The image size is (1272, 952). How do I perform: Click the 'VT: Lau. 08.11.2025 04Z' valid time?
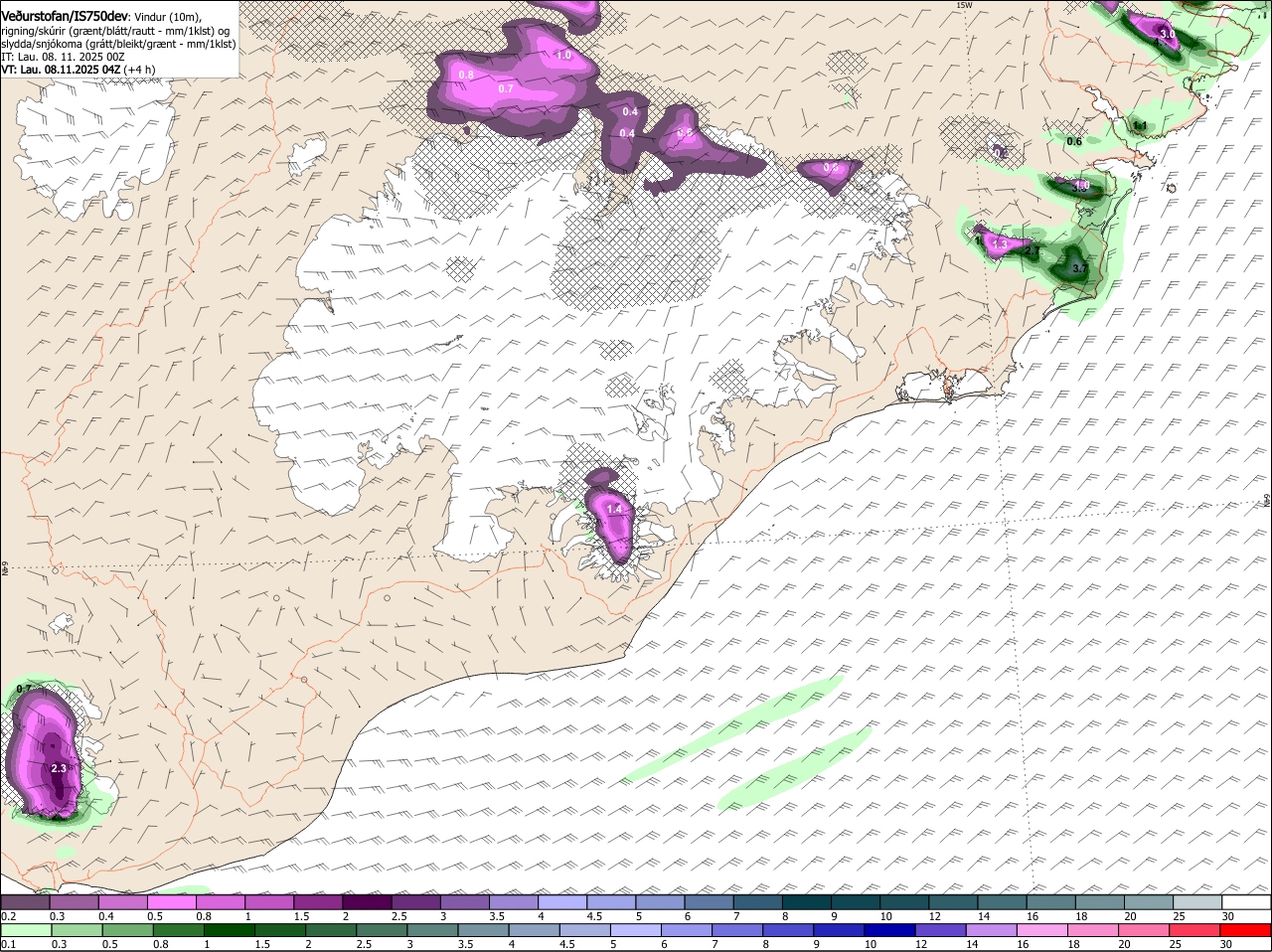coord(61,71)
